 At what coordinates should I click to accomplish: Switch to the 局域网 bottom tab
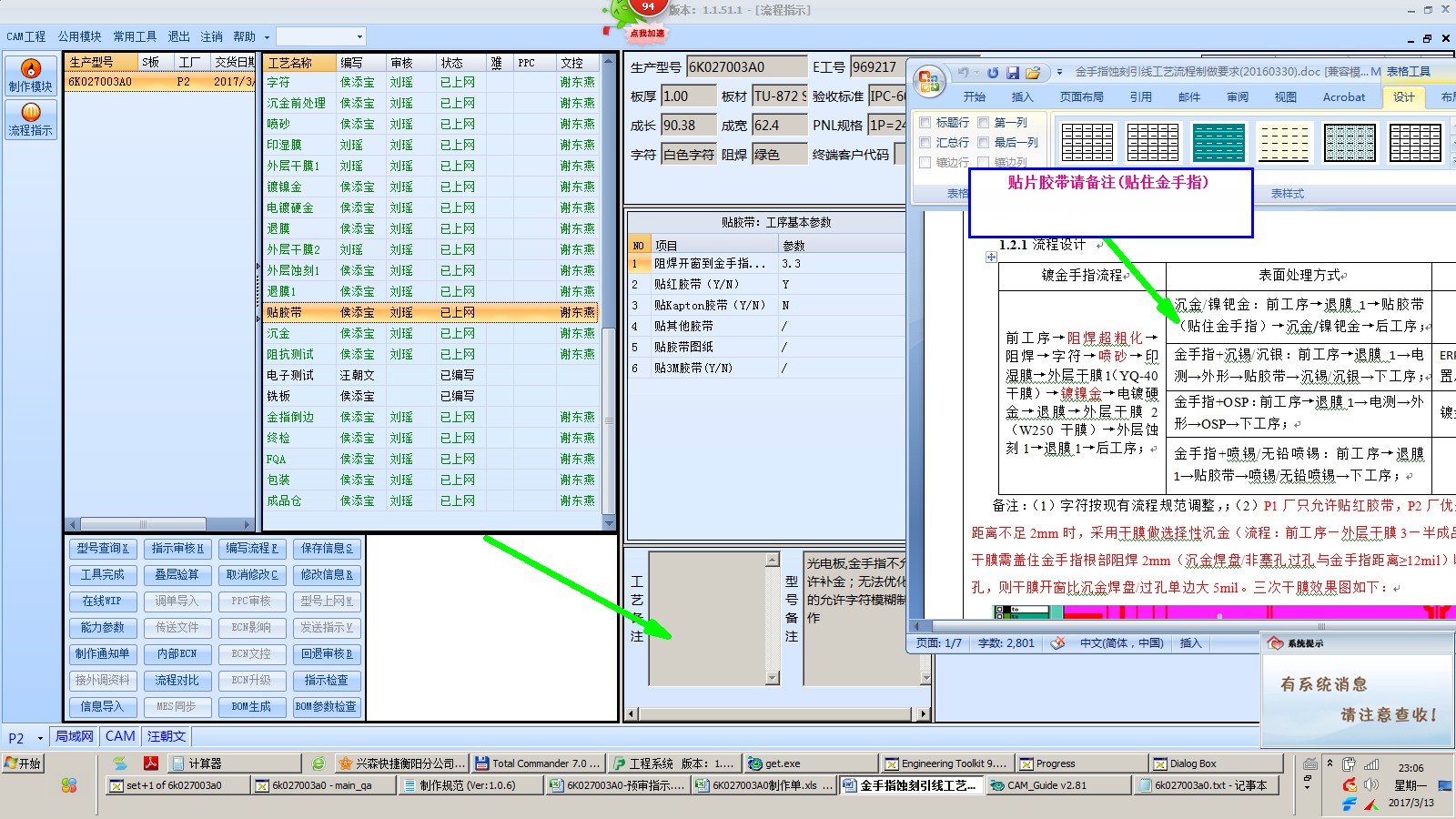click(x=75, y=736)
